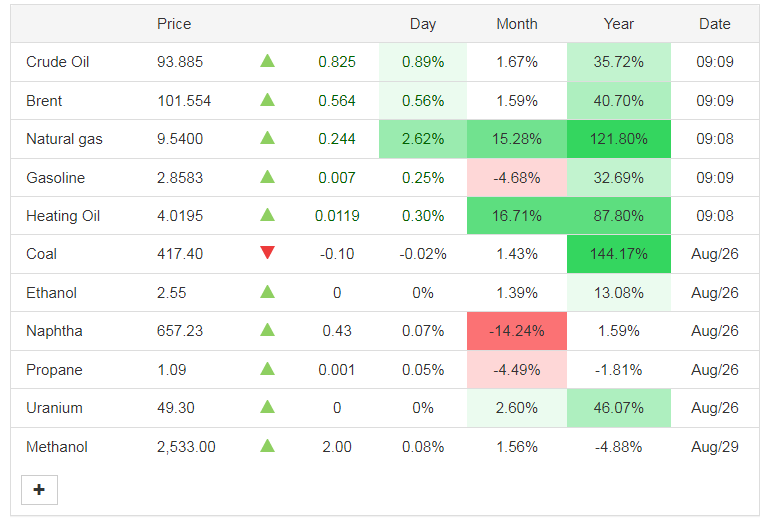
Task: Click Crude Oil daily change 0.89%
Action: point(423,62)
